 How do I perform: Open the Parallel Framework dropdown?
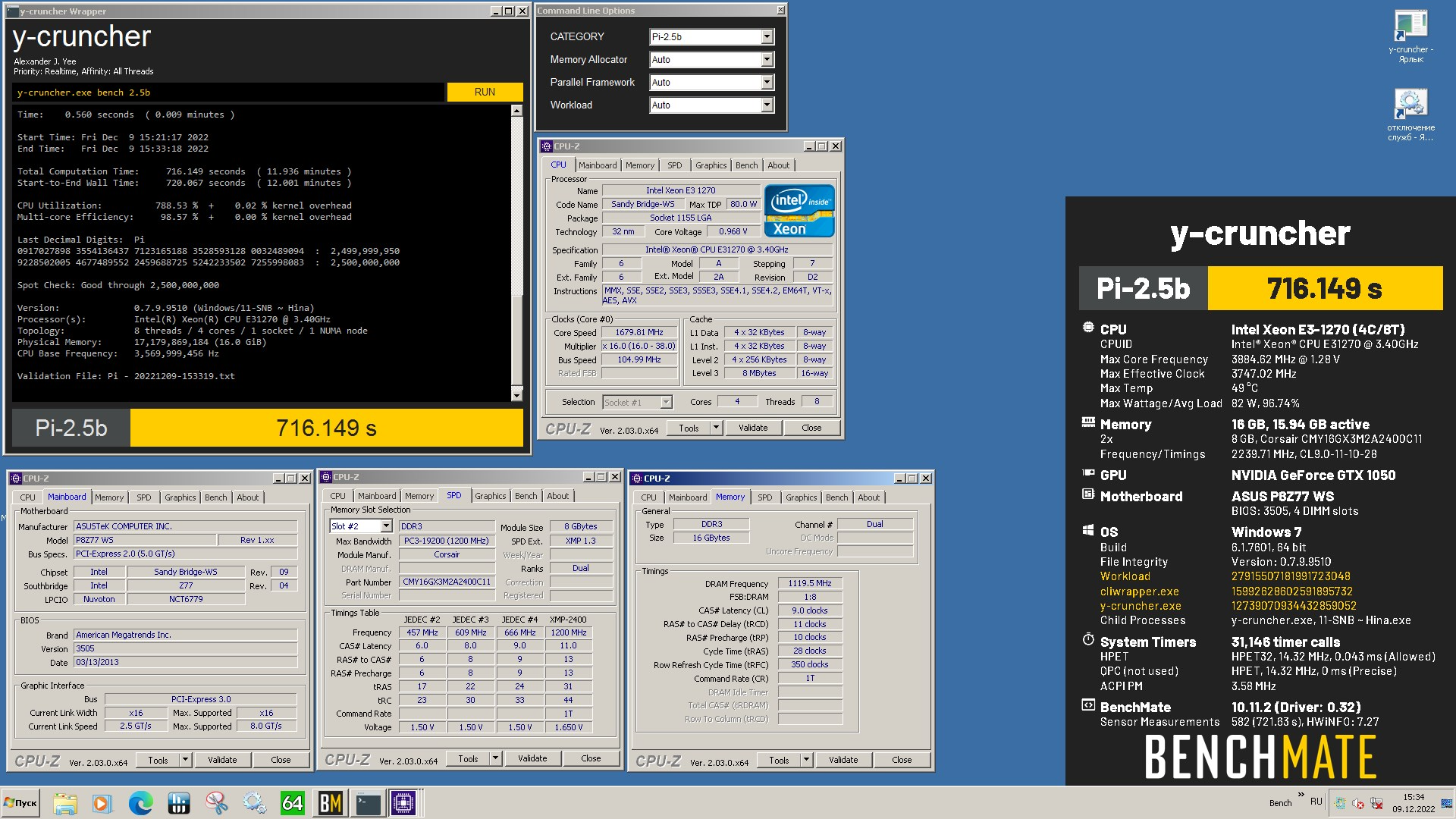click(x=767, y=82)
